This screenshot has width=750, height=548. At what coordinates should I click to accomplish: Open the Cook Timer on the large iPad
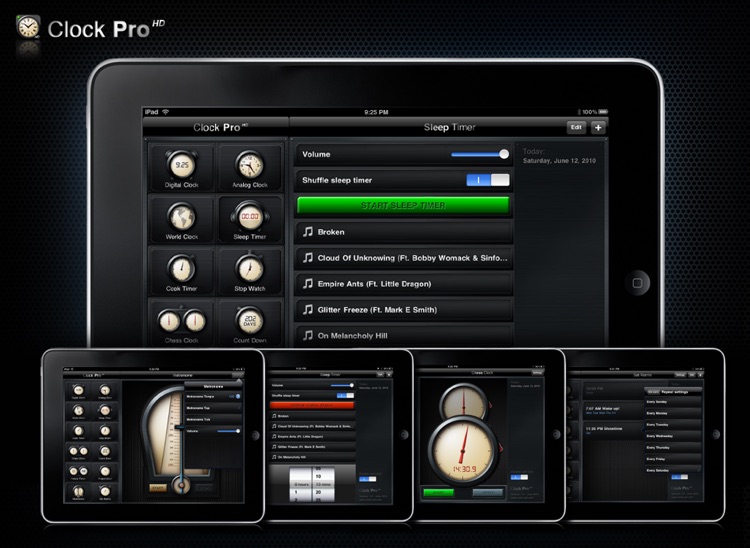(182, 272)
